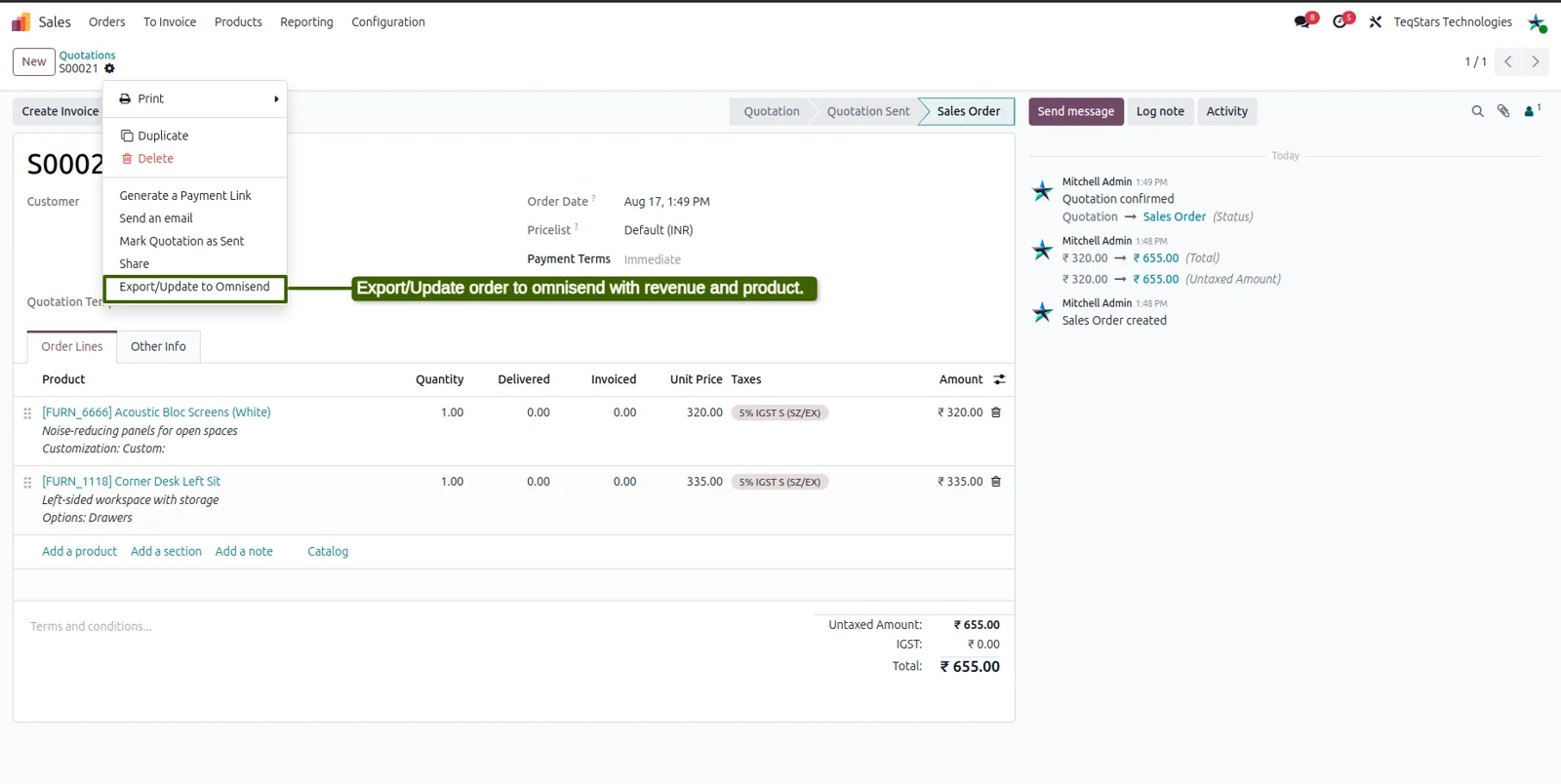Image resolution: width=1561 pixels, height=784 pixels.
Task: Open the optional columns settings icon
Action: pos(999,379)
